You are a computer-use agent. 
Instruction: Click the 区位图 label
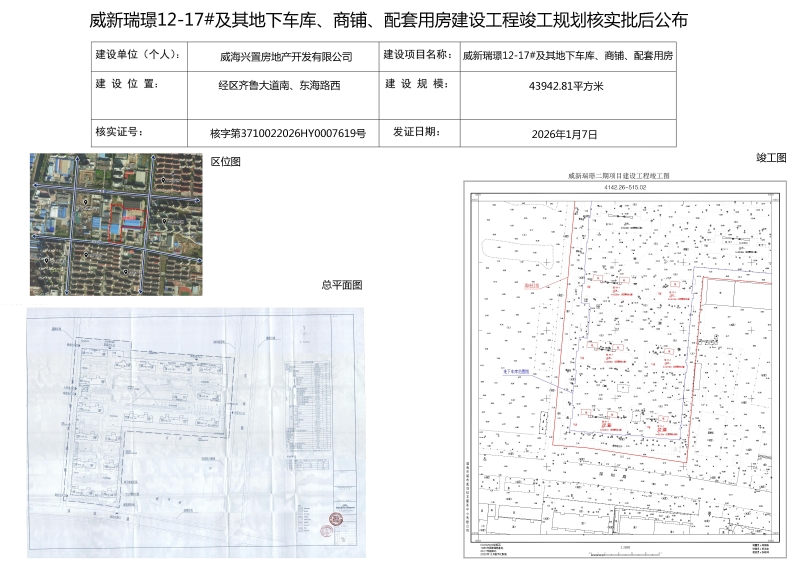click(225, 161)
